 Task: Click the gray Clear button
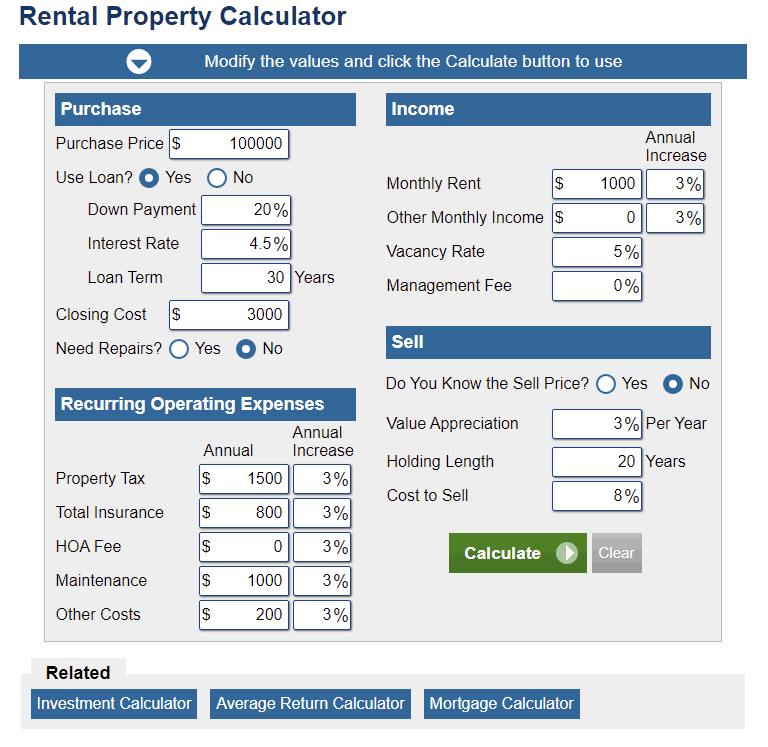pyautogui.click(x=616, y=553)
